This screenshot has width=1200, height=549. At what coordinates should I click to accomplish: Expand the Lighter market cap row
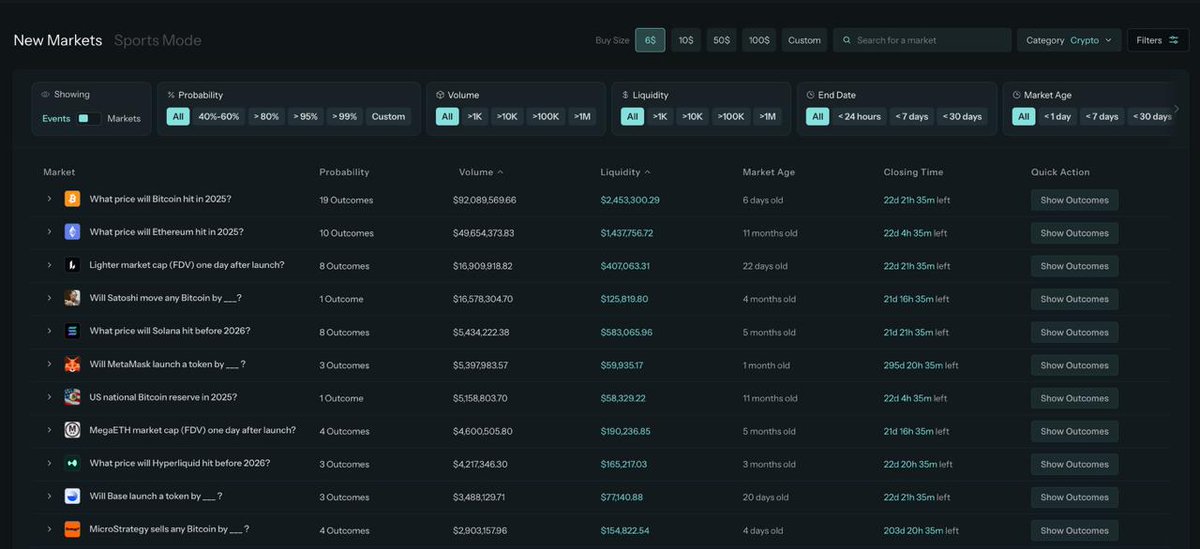49,265
